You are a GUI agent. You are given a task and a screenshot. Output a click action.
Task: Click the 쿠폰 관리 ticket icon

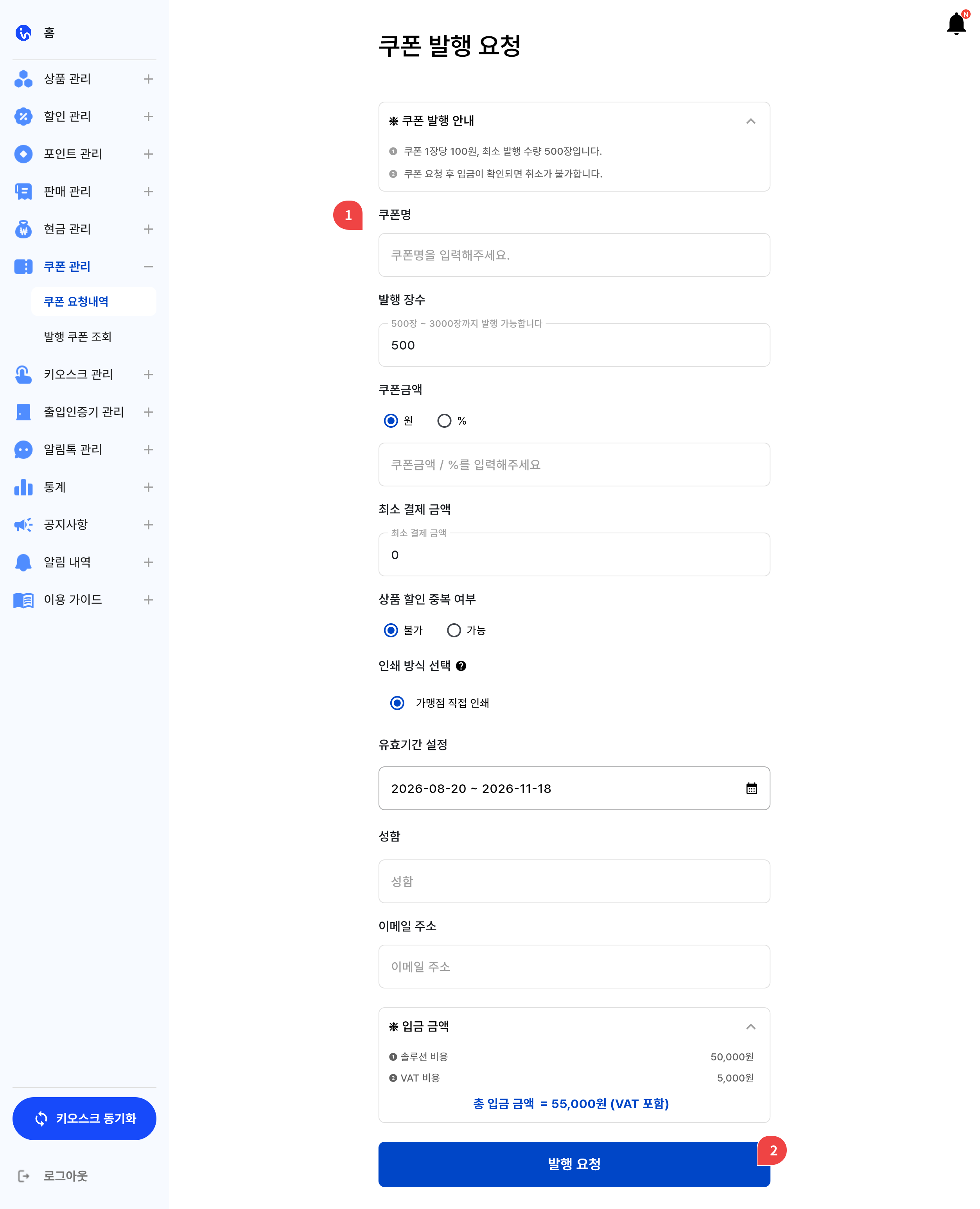(23, 267)
